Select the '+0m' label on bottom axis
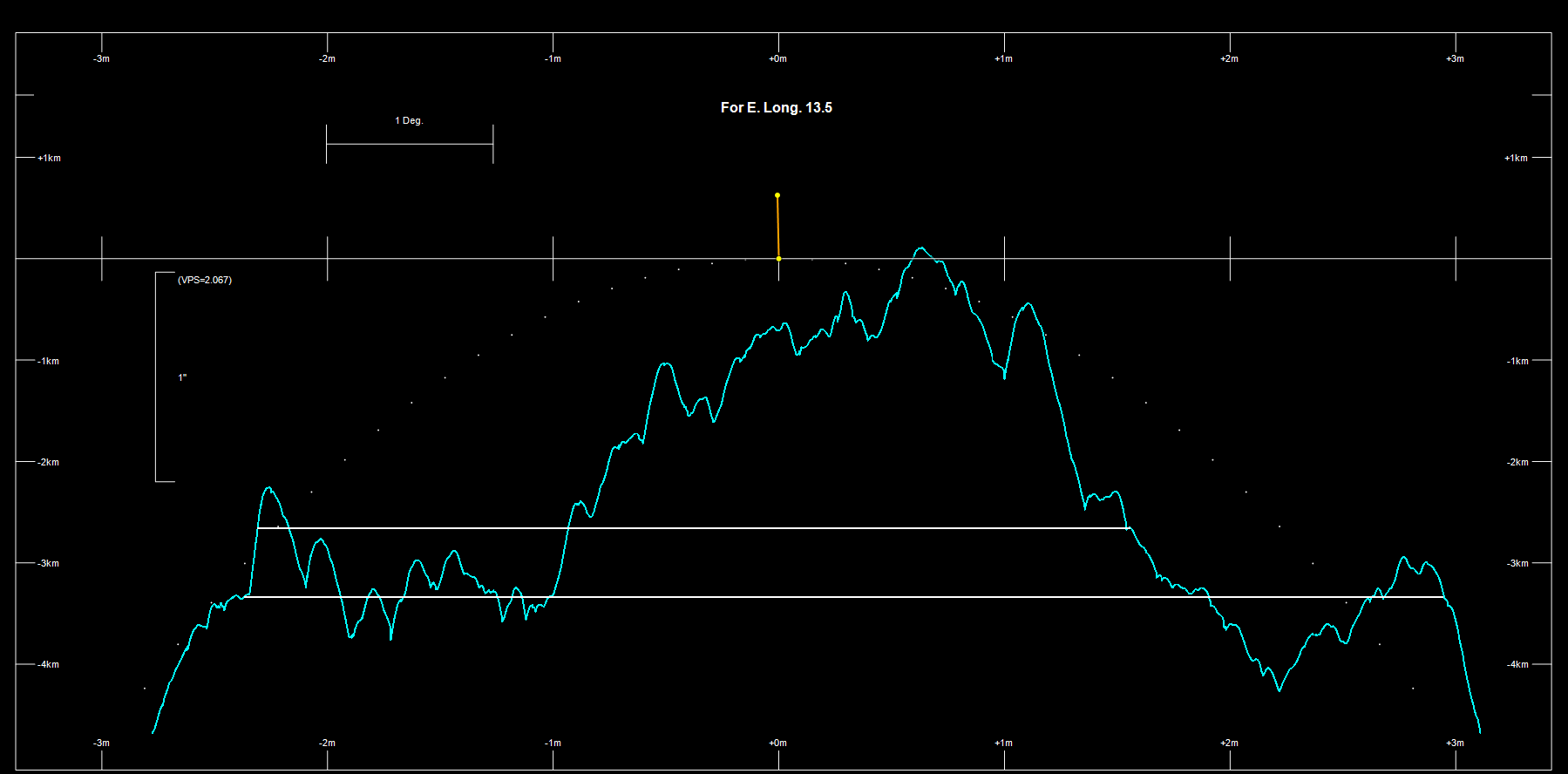This screenshot has width=1568, height=774. pyautogui.click(x=777, y=743)
